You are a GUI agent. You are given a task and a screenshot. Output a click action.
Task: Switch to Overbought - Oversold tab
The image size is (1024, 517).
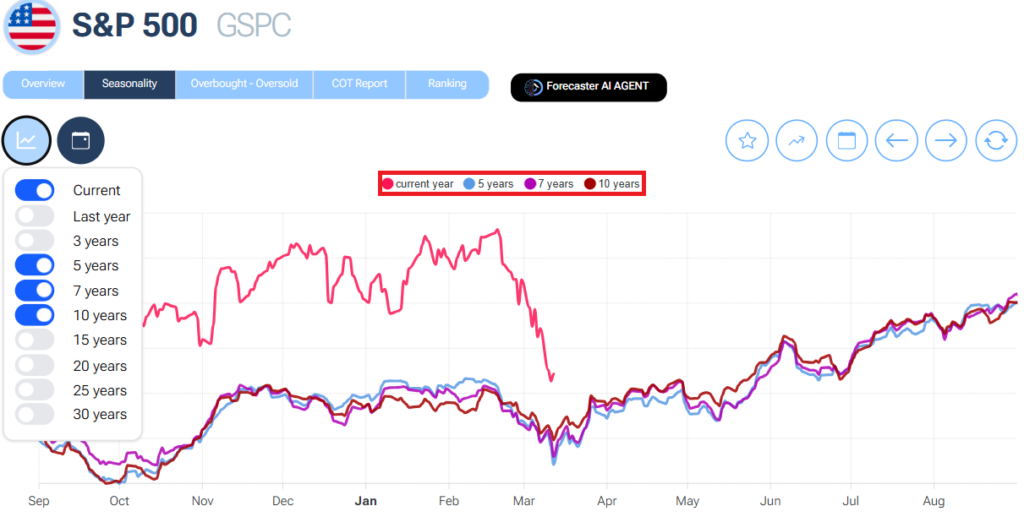click(244, 84)
